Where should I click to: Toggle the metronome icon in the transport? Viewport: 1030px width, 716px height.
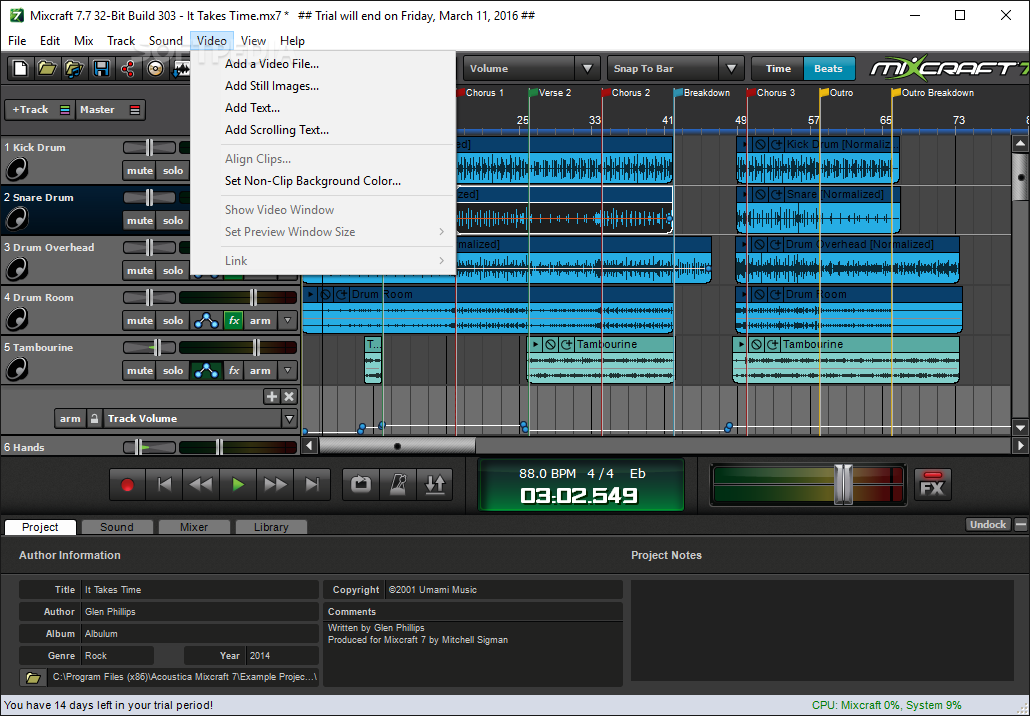click(398, 485)
